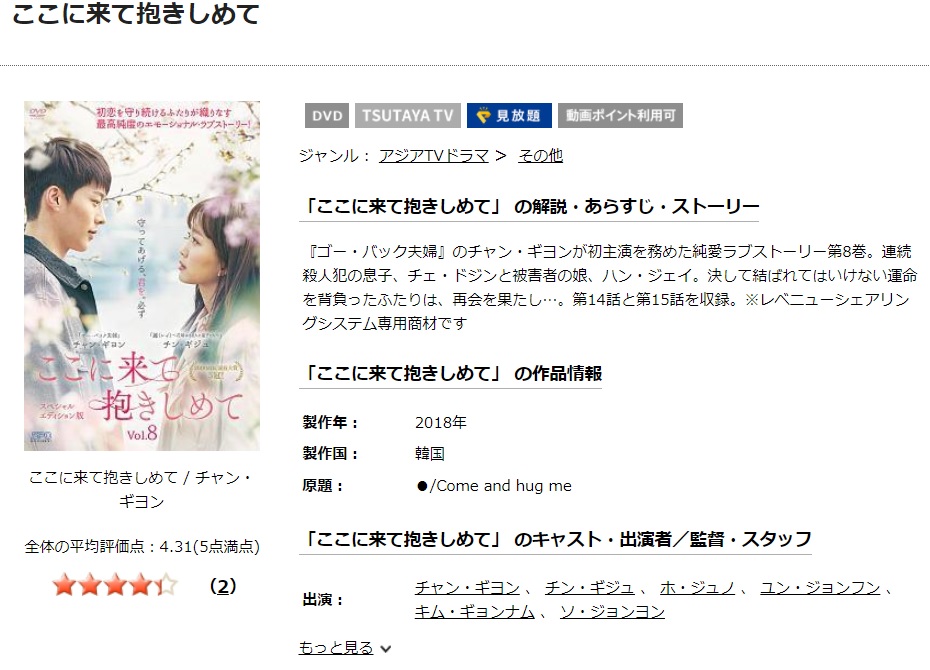
Task: Click the TSUTAYA TV badge
Action: point(407,116)
